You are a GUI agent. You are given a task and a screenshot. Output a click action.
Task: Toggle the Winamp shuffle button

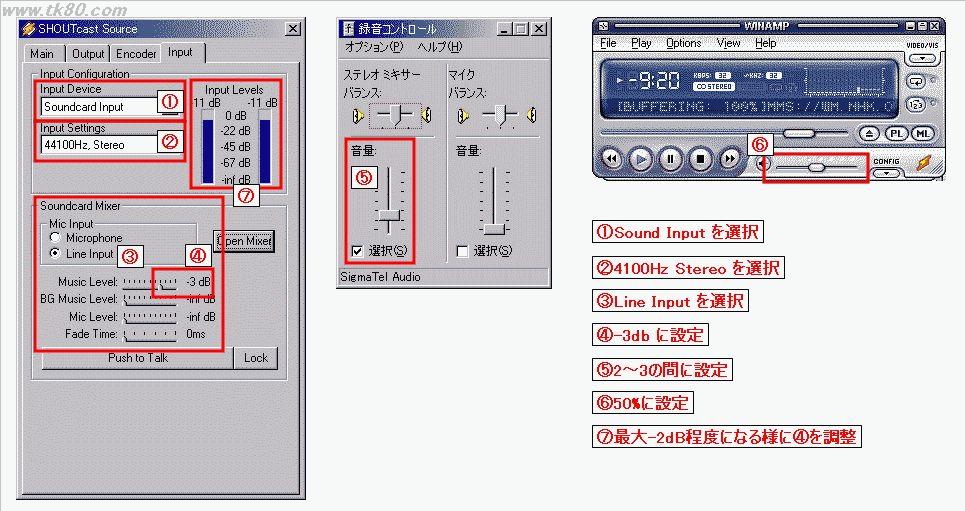[916, 105]
